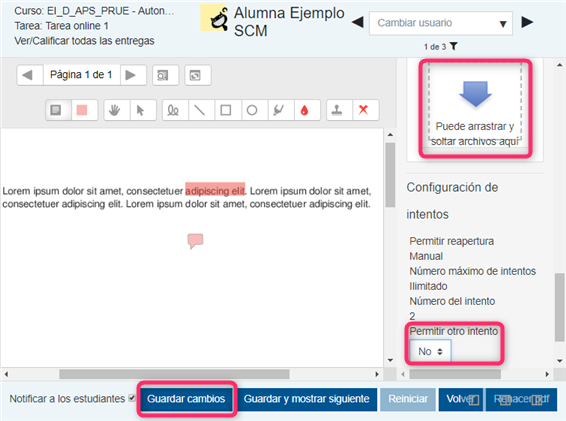
Task: Open the Cambiar usuario dropdown
Action: [x=441, y=23]
